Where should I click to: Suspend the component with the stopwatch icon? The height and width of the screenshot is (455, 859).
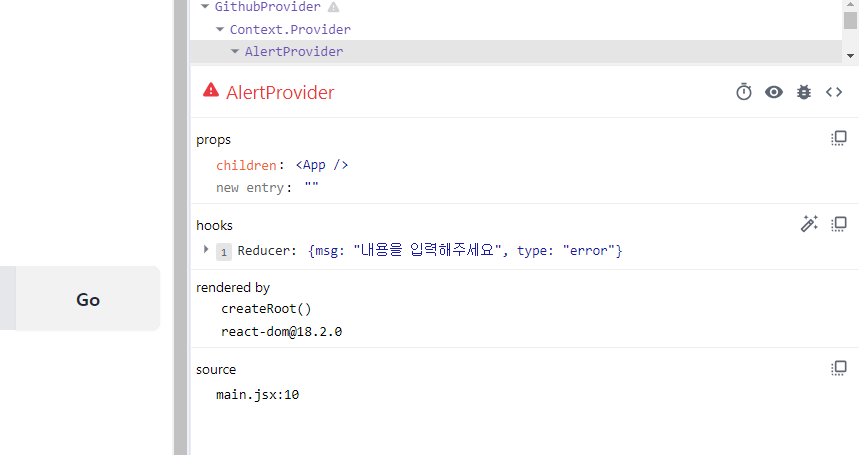pyautogui.click(x=743, y=92)
